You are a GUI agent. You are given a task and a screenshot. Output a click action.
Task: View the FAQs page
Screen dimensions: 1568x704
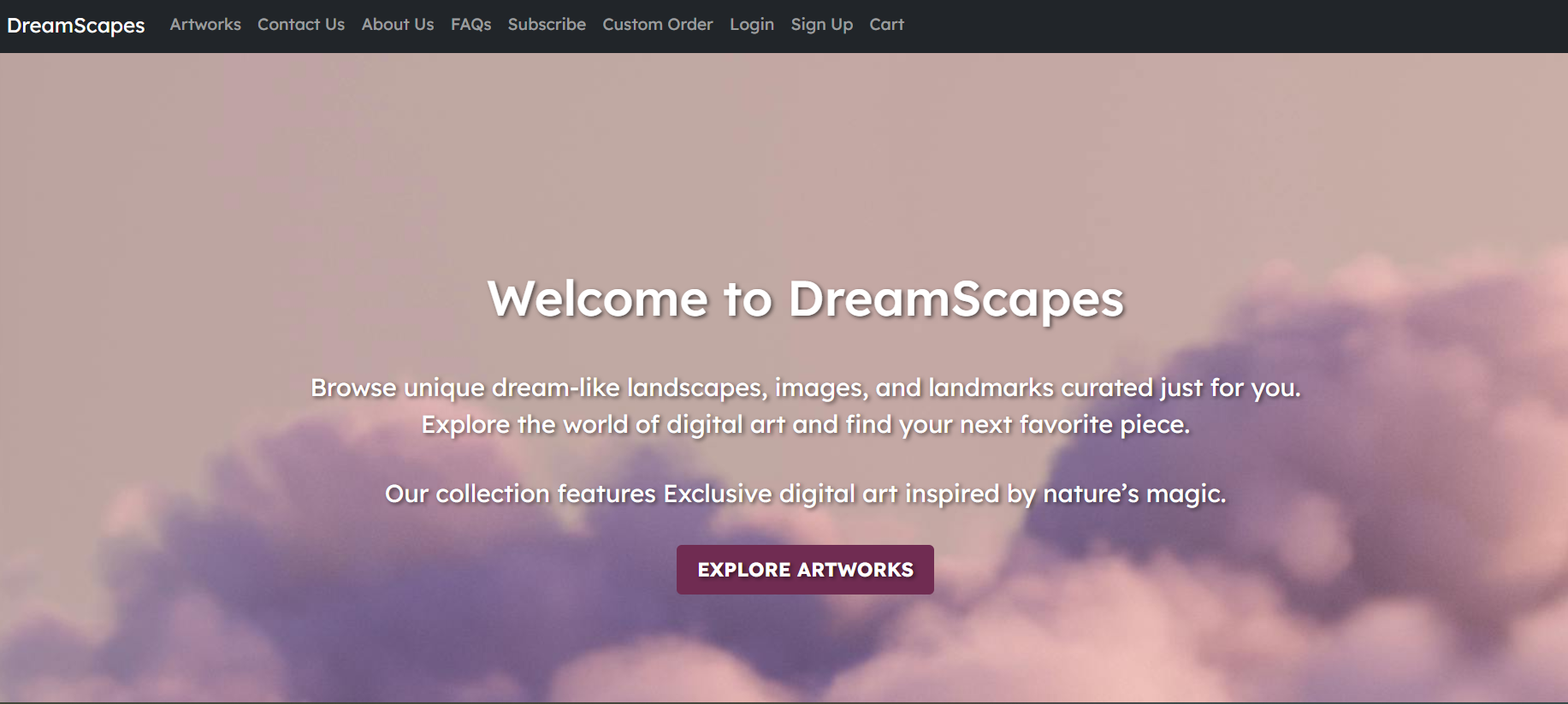point(471,25)
